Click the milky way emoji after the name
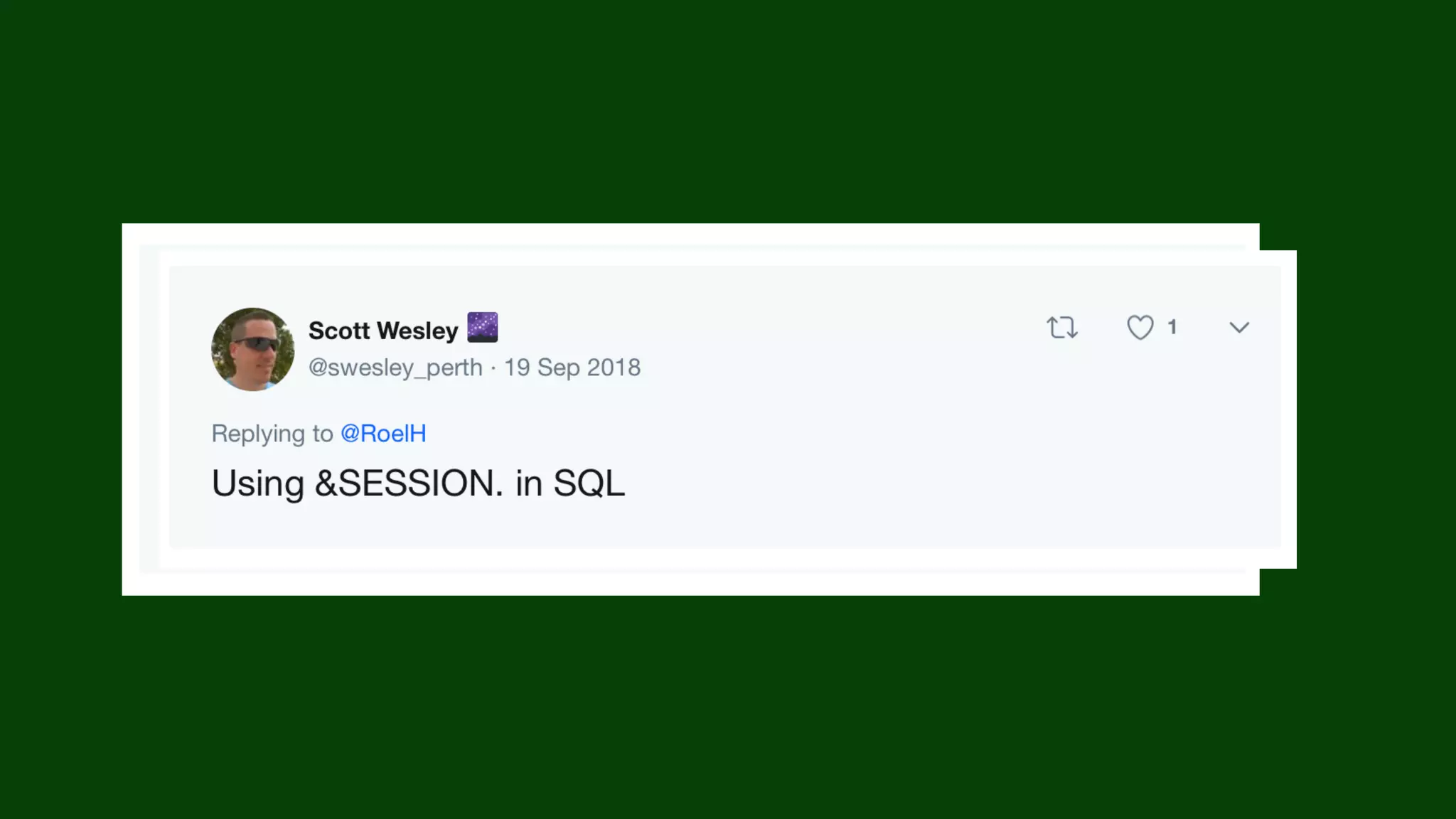 tap(482, 327)
